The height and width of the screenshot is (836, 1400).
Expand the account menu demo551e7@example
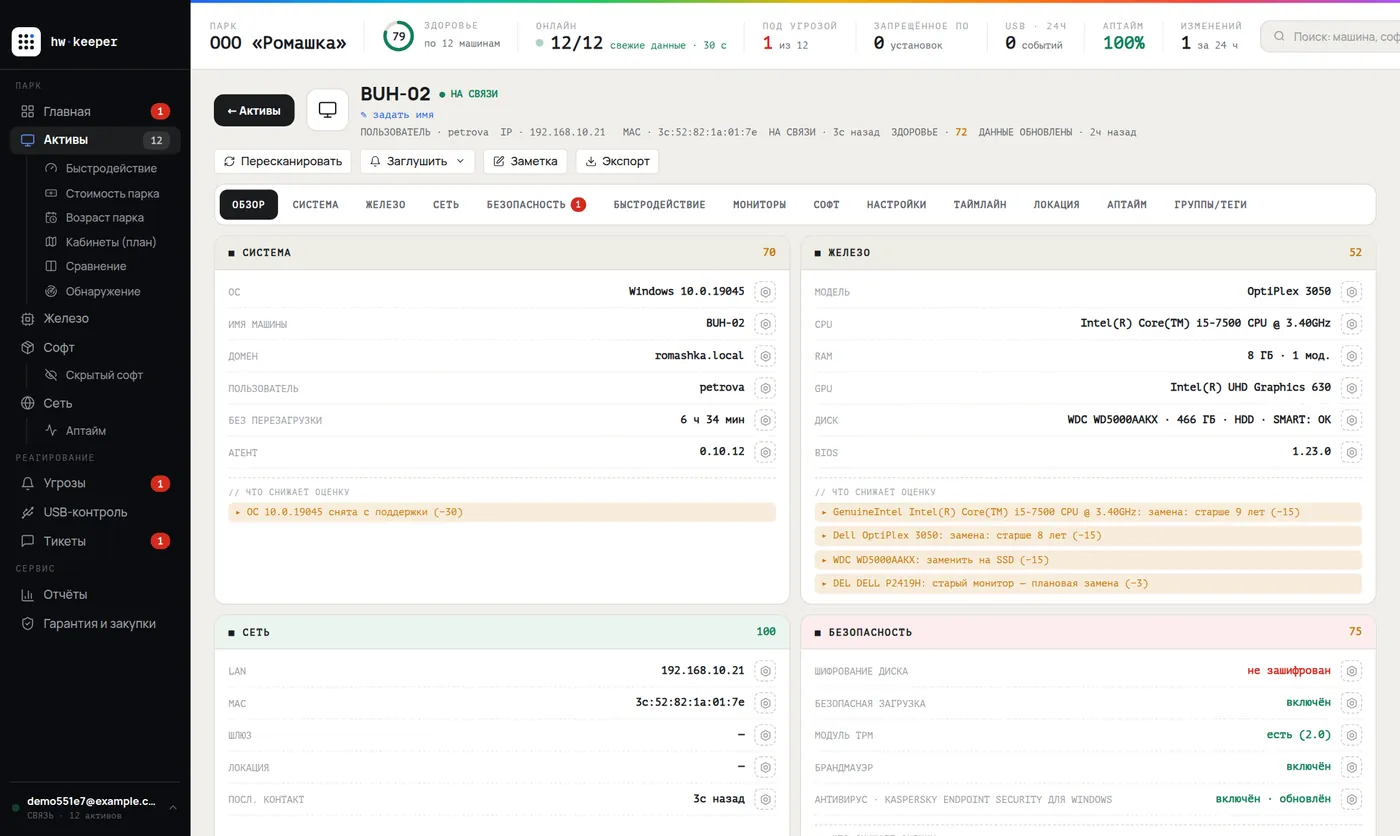click(95, 807)
